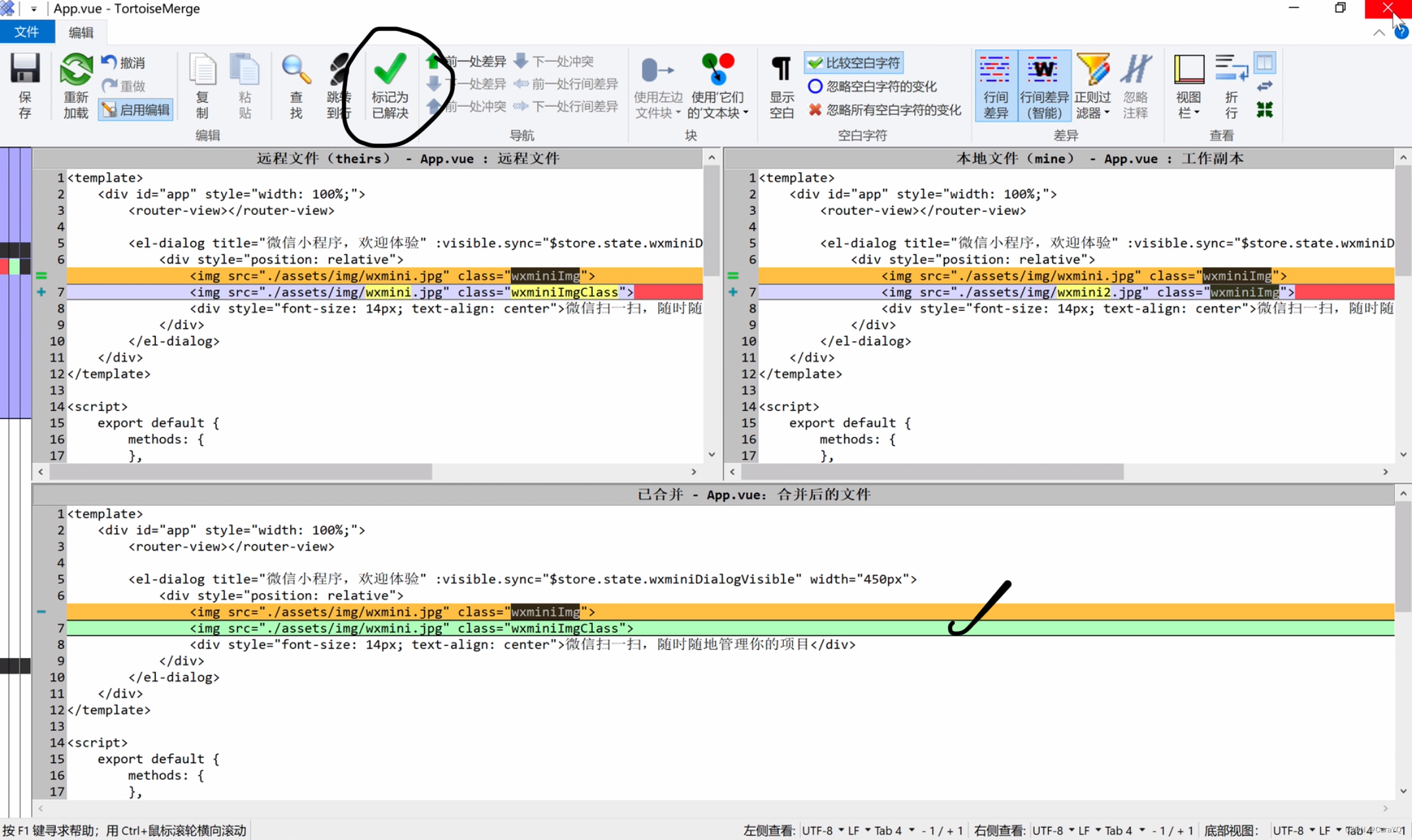Image resolution: width=1412 pixels, height=840 pixels.
Task: Click theirs pane horizontal scrollbar right arrow
Action: [x=694, y=471]
